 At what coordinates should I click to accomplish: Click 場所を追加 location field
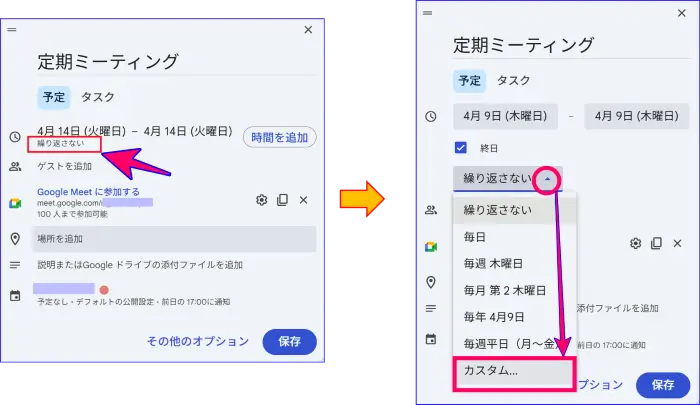[x=174, y=239]
